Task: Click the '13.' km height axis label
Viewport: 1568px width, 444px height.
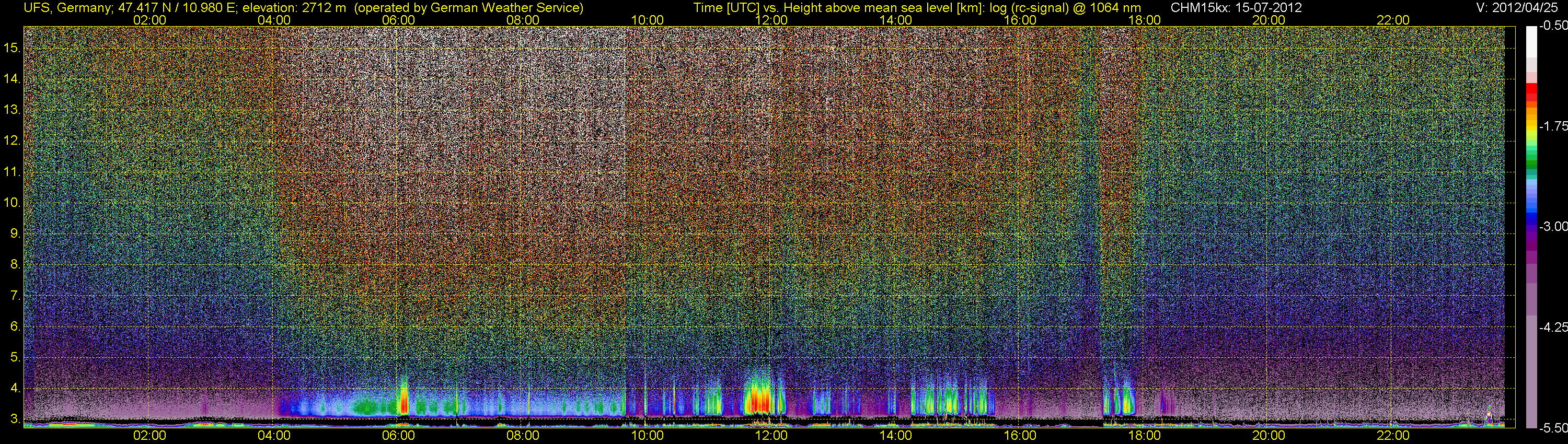Action: 13,110
